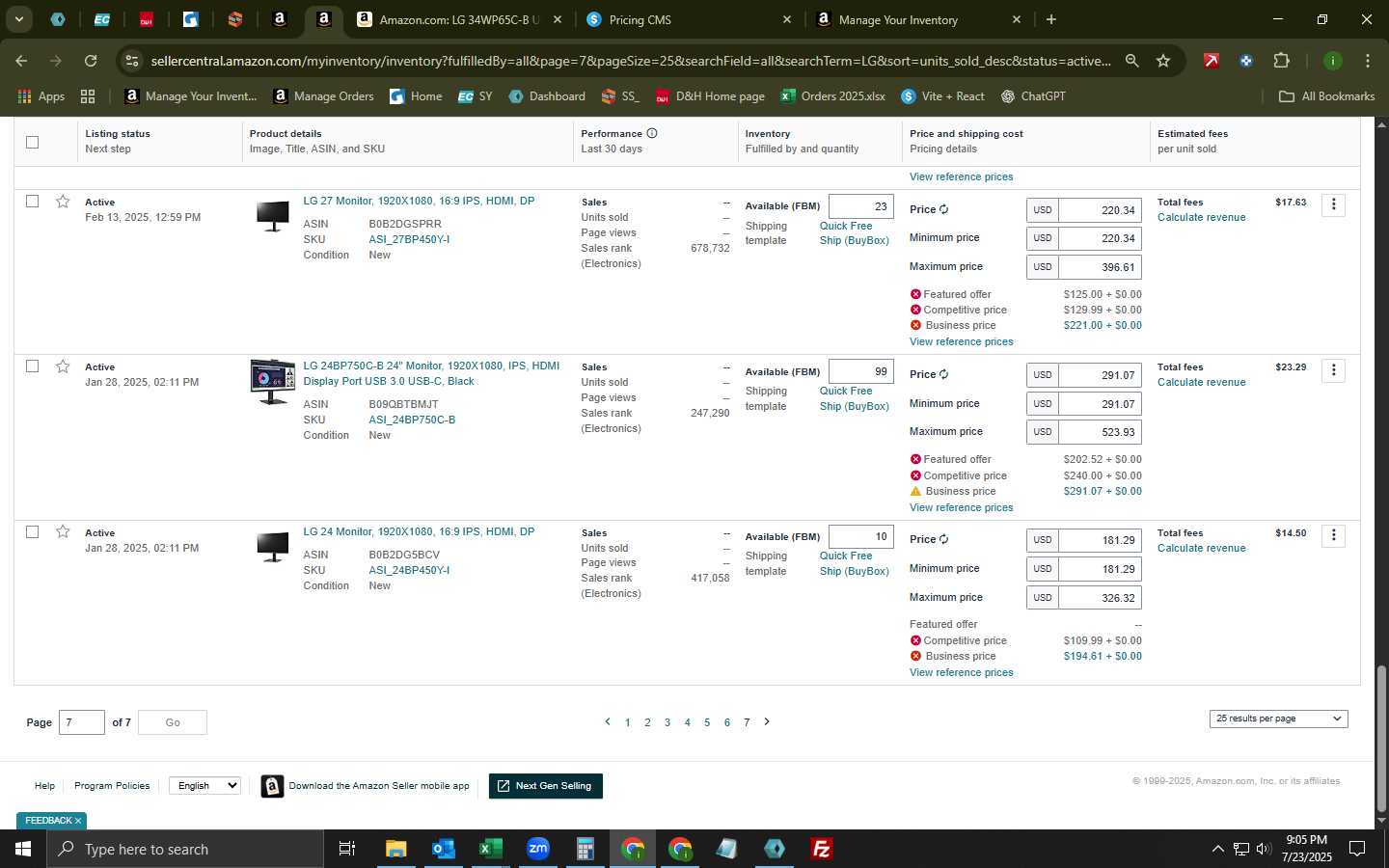Tick the select-all listings checkbox
The width and height of the screenshot is (1389, 868).
pyautogui.click(x=32, y=142)
